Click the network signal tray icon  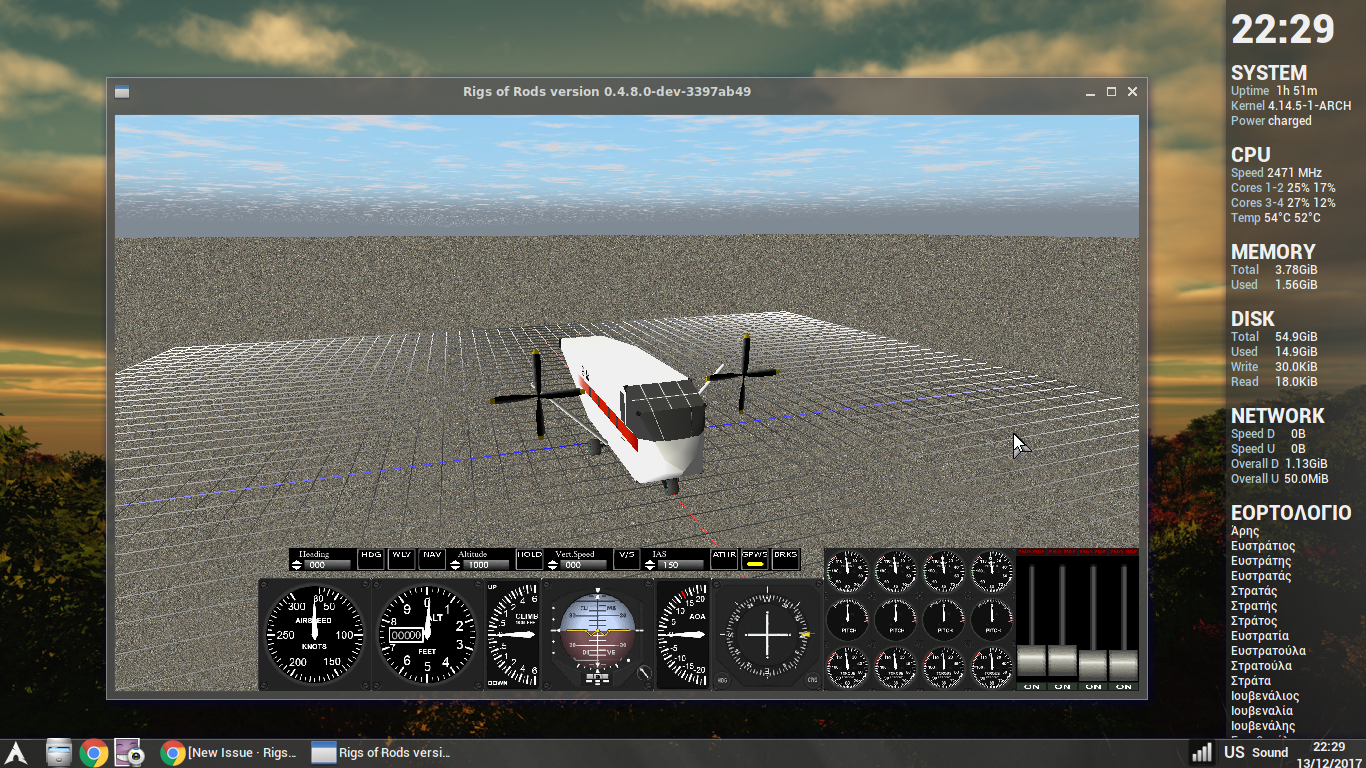click(x=1201, y=753)
